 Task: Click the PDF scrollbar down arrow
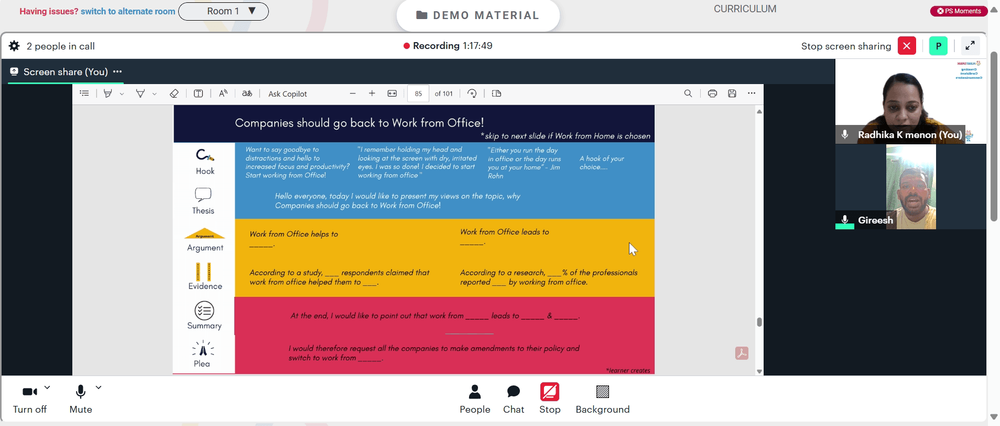759,371
